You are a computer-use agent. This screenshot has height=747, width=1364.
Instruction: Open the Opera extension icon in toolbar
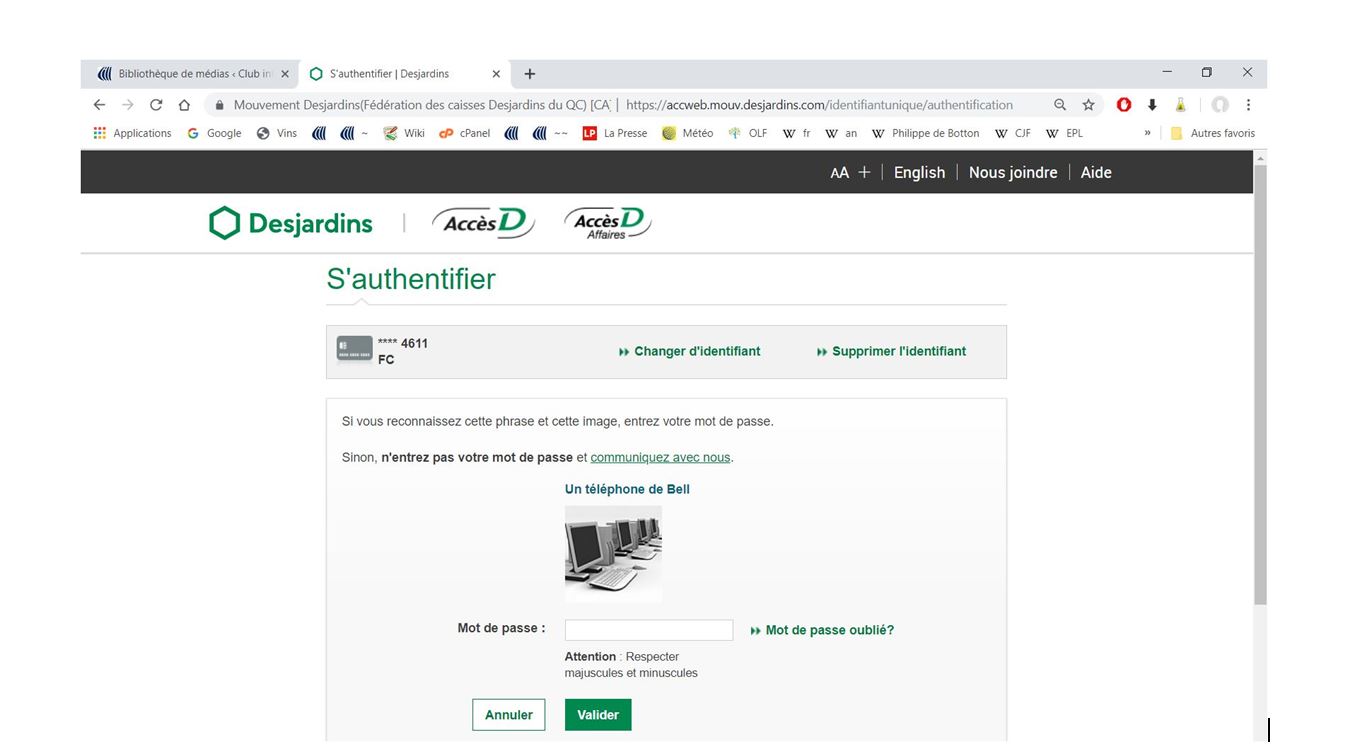coord(1124,105)
